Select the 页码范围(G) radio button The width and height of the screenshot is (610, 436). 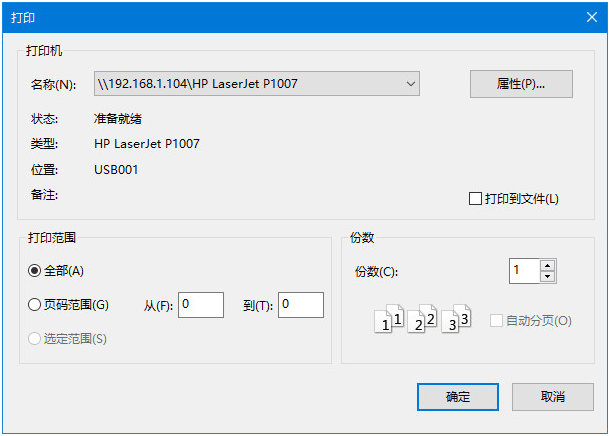[x=35, y=305]
